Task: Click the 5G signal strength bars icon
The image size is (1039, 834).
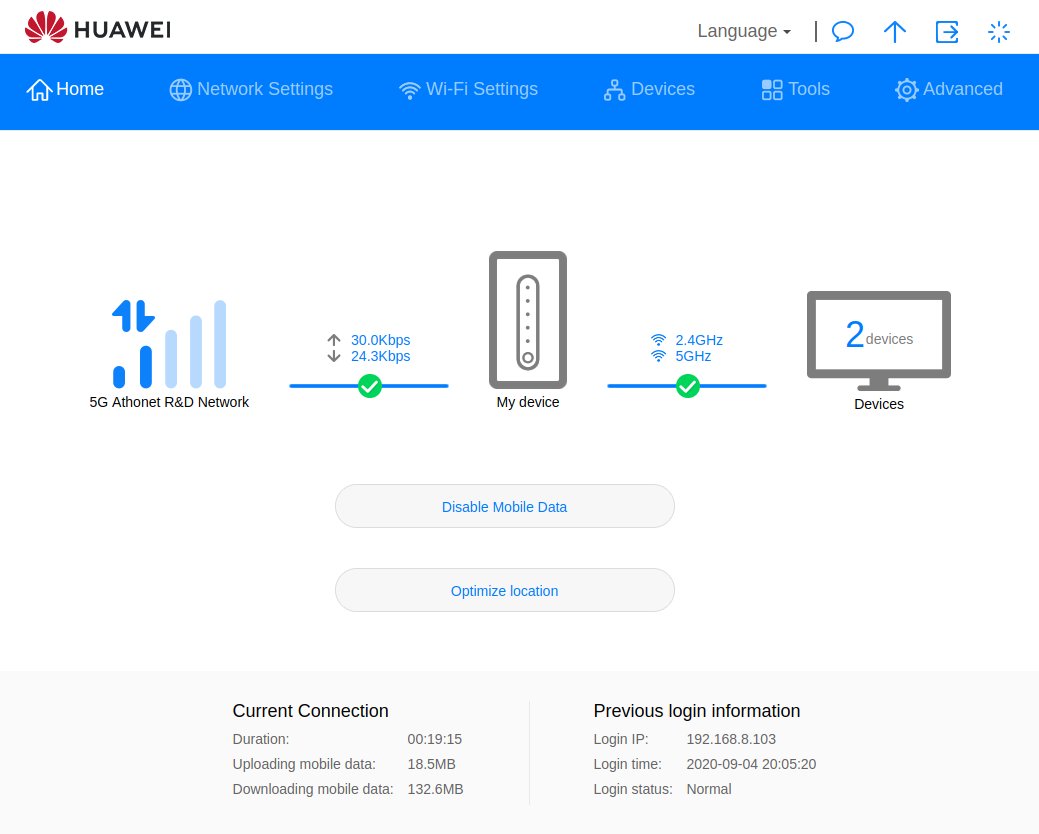Action: [170, 344]
